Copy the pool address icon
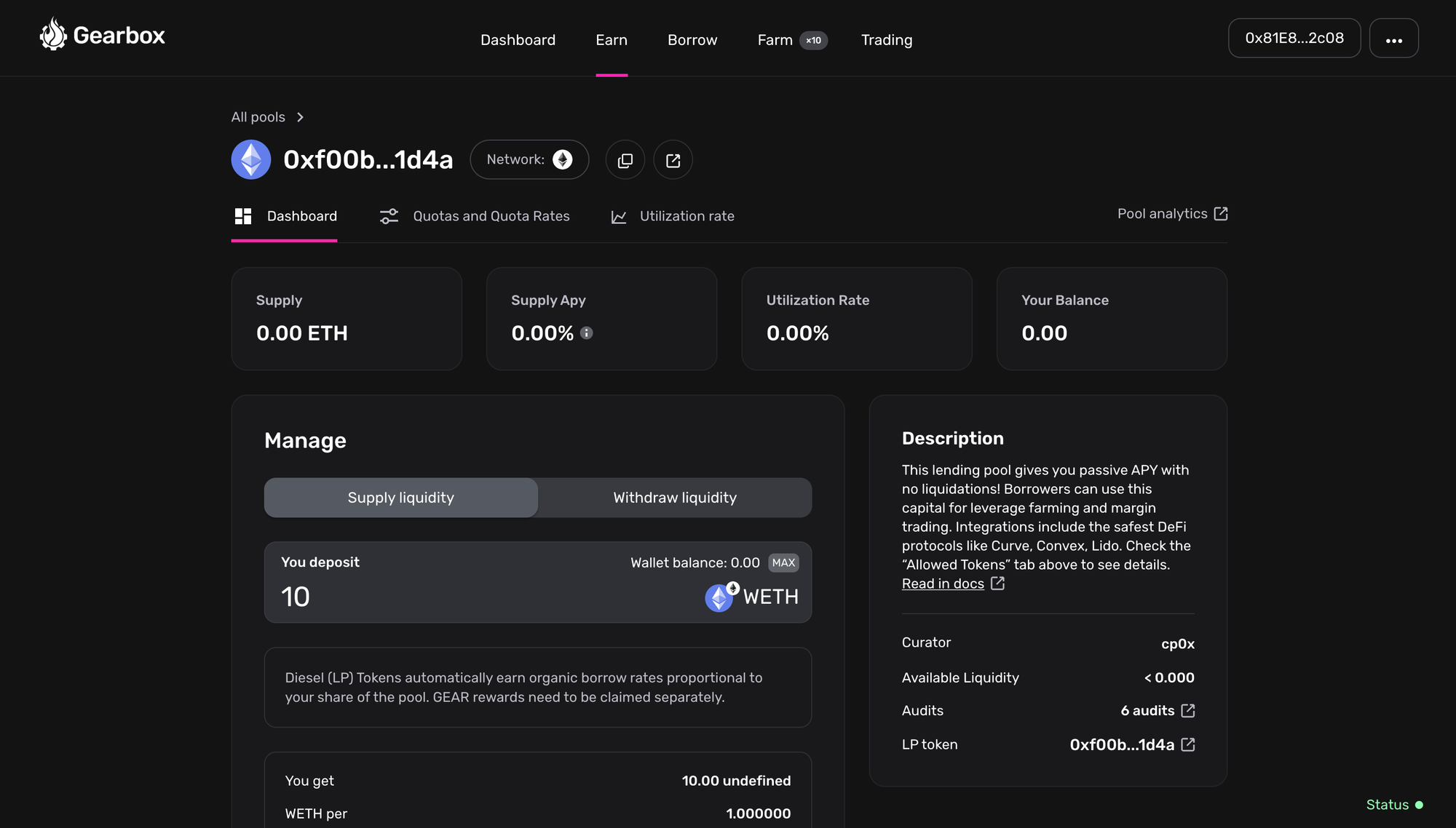The height and width of the screenshot is (828, 1456). click(x=625, y=160)
